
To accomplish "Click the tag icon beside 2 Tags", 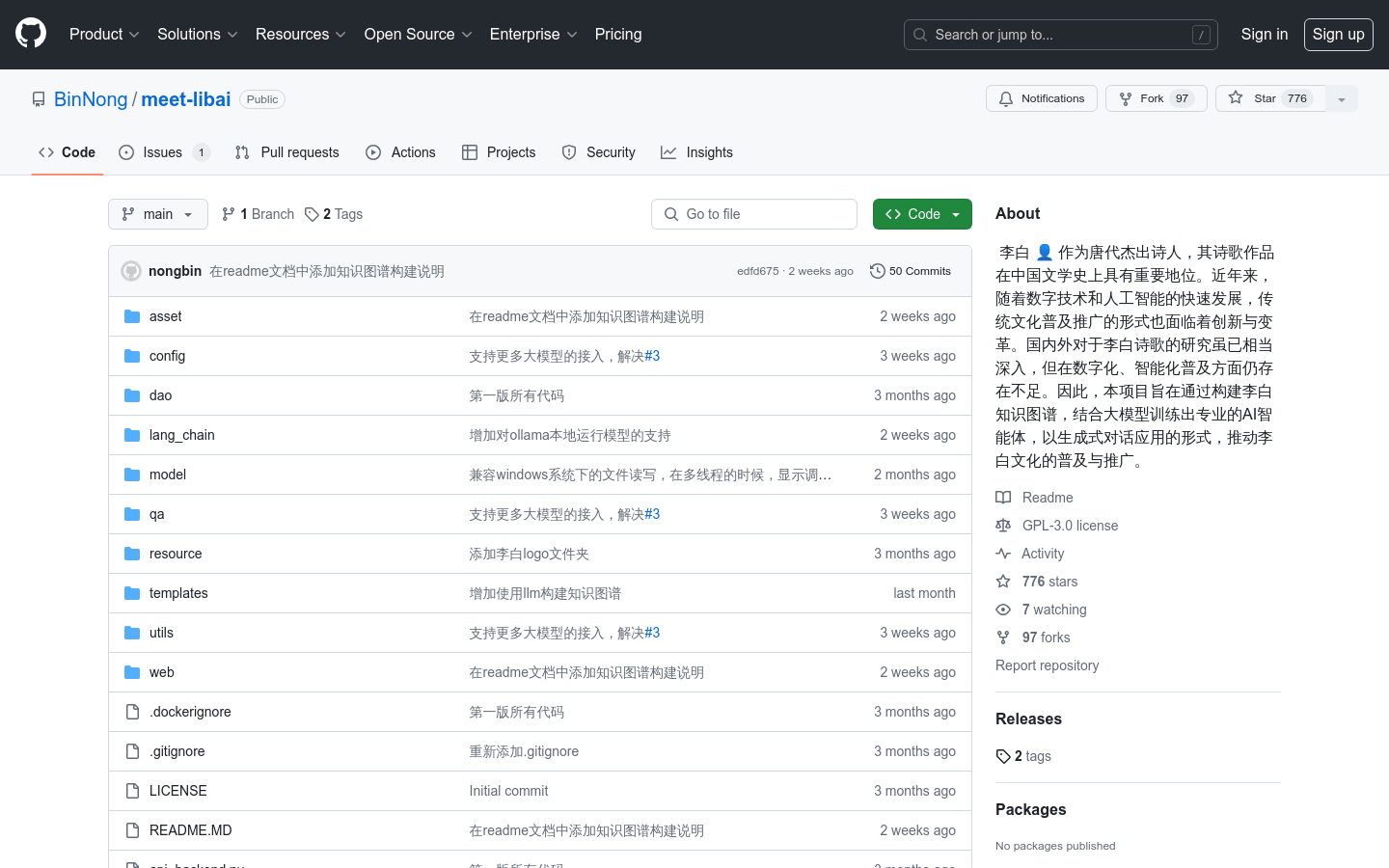I will tap(312, 214).
